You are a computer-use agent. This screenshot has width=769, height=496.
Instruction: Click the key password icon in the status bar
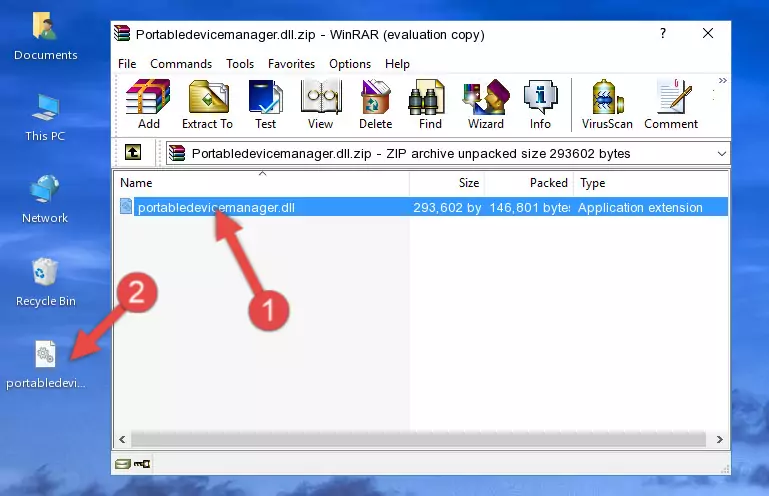click(x=142, y=464)
